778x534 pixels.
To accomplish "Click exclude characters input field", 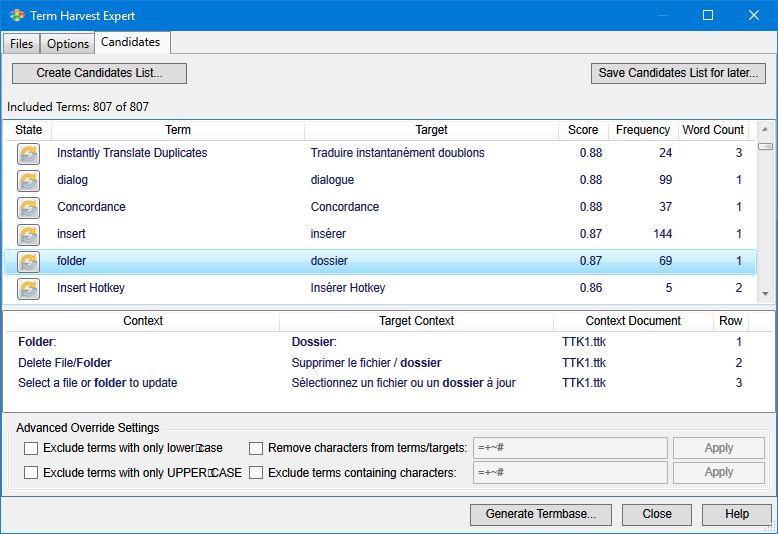I will tap(570, 472).
